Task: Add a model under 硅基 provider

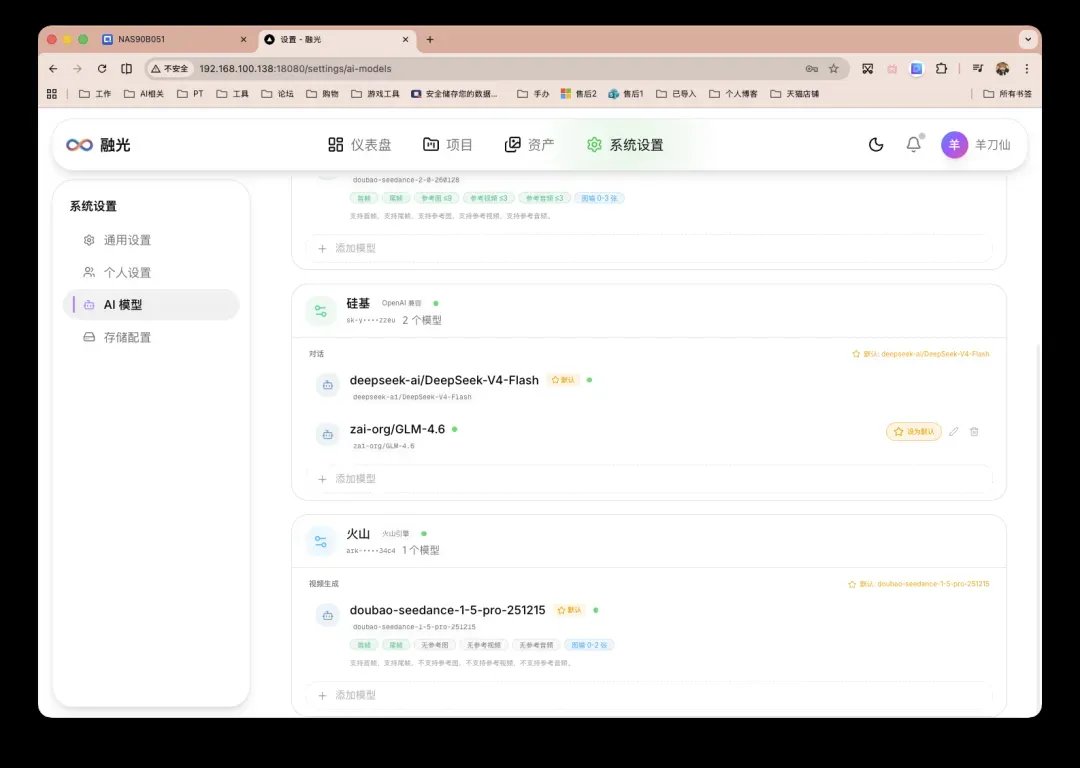Action: pyautogui.click(x=649, y=479)
